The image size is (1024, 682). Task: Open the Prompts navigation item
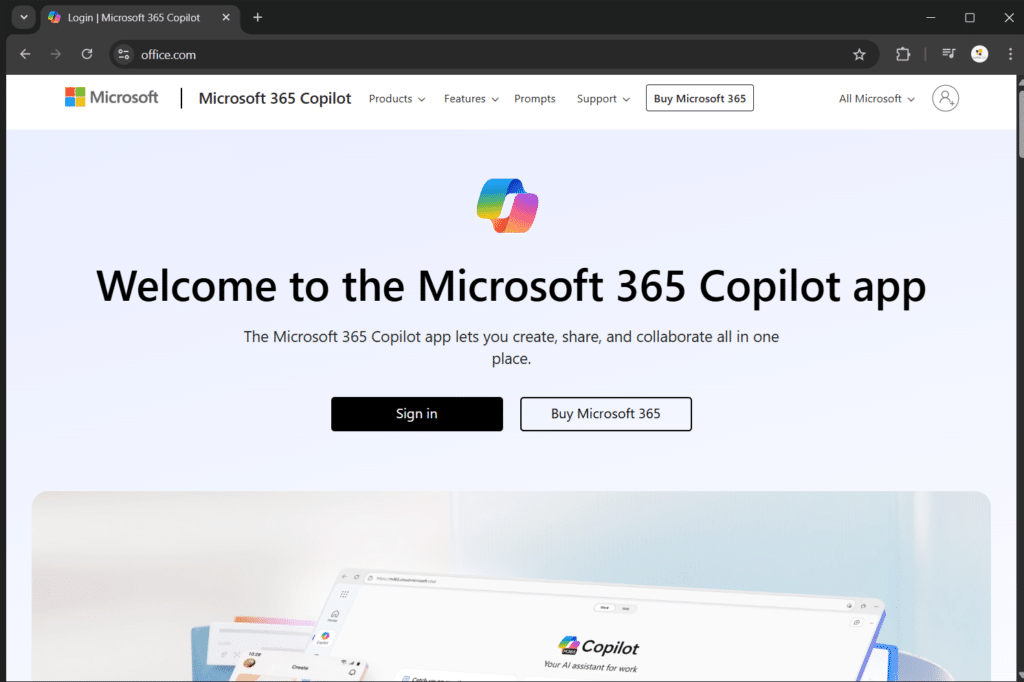pyautogui.click(x=534, y=99)
